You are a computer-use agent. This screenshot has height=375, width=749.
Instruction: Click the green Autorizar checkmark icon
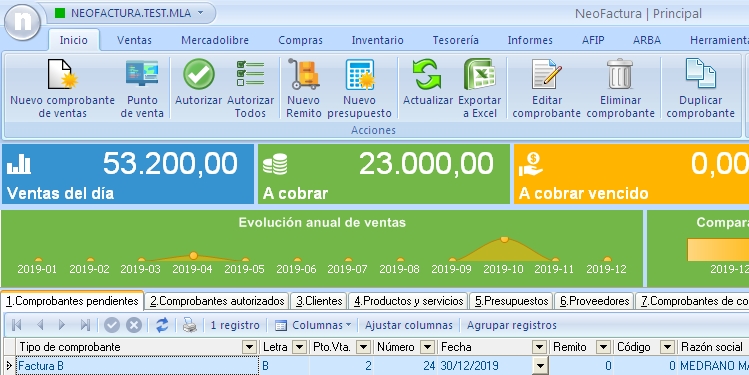point(199,74)
